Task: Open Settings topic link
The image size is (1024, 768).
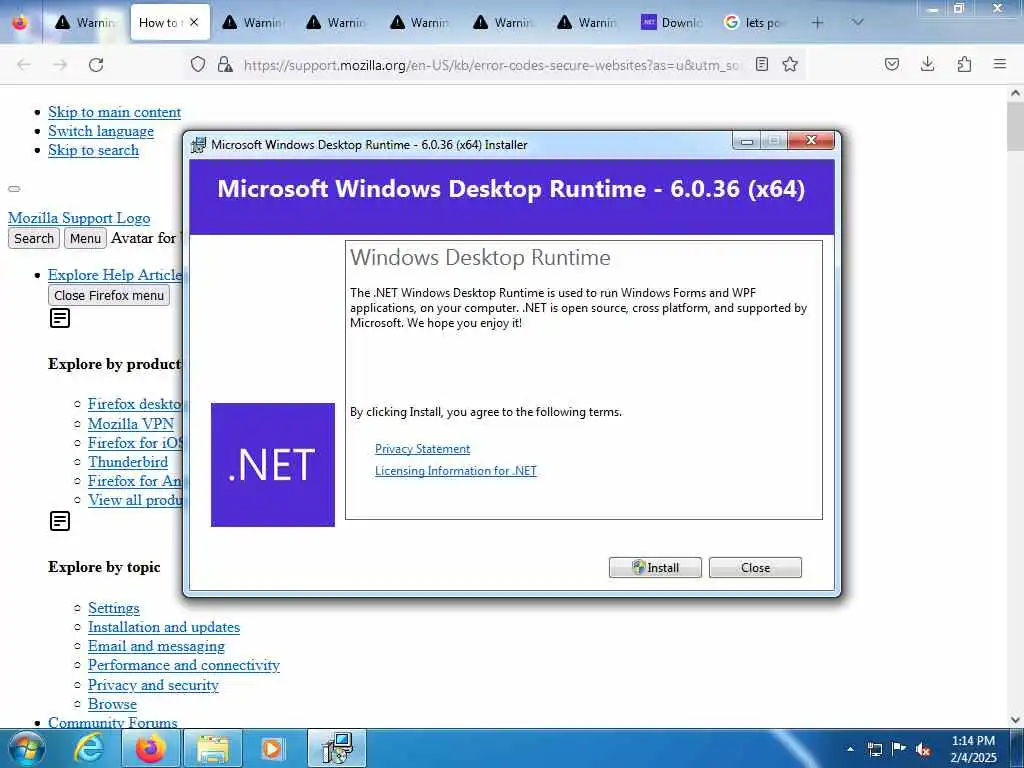Action: 114,608
